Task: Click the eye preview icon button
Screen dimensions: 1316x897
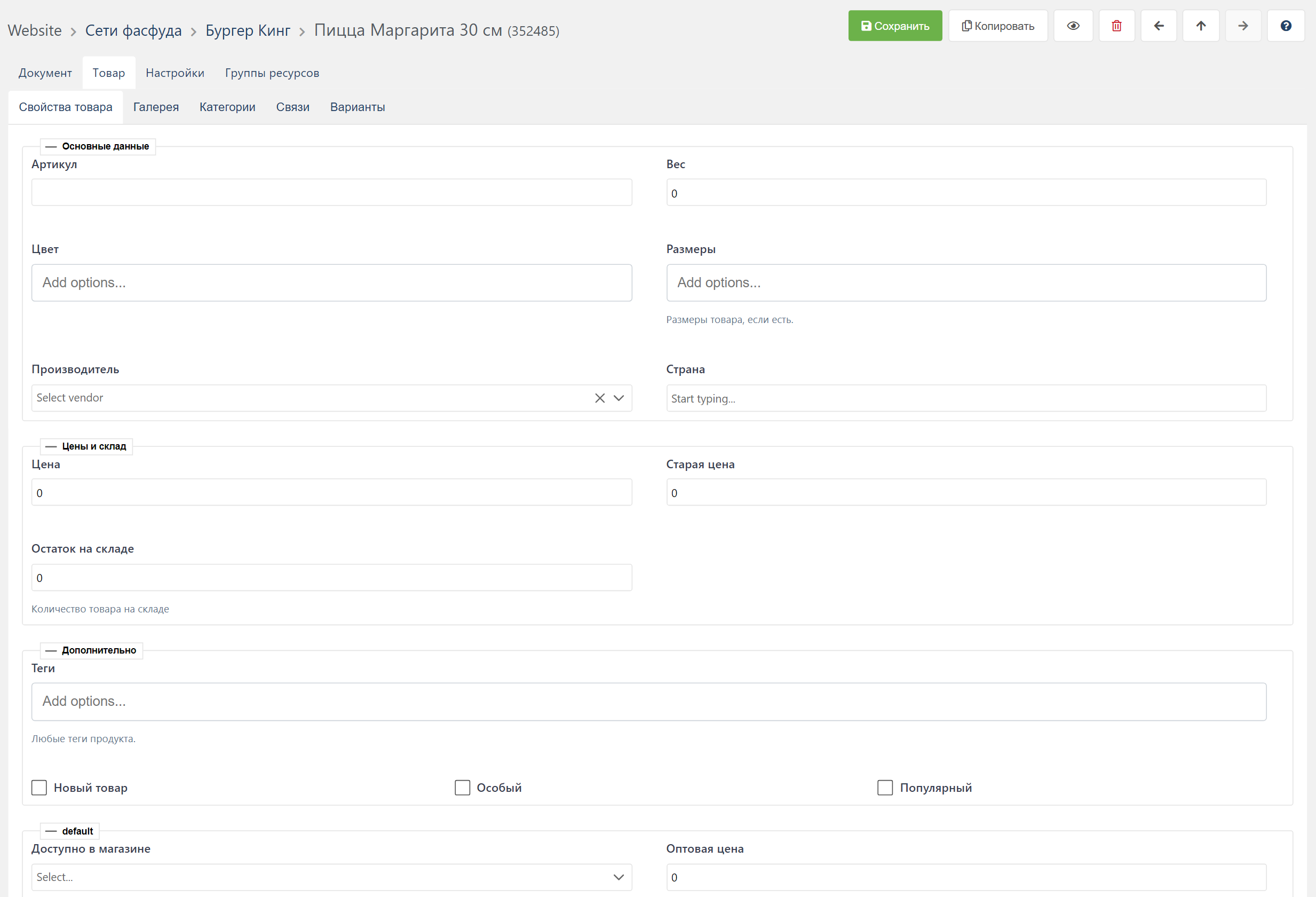Action: point(1073,26)
